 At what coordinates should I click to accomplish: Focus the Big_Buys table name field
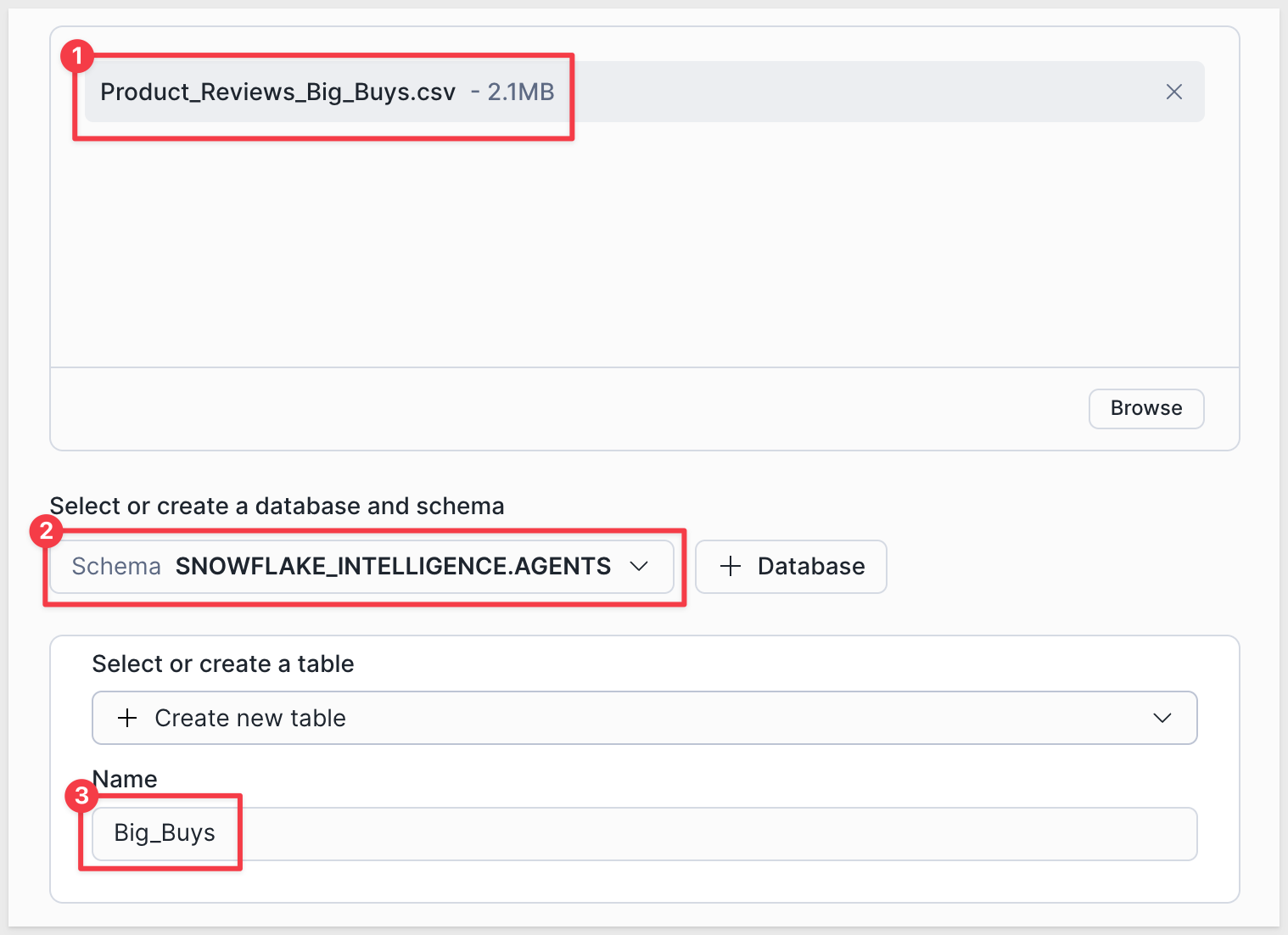pos(645,833)
